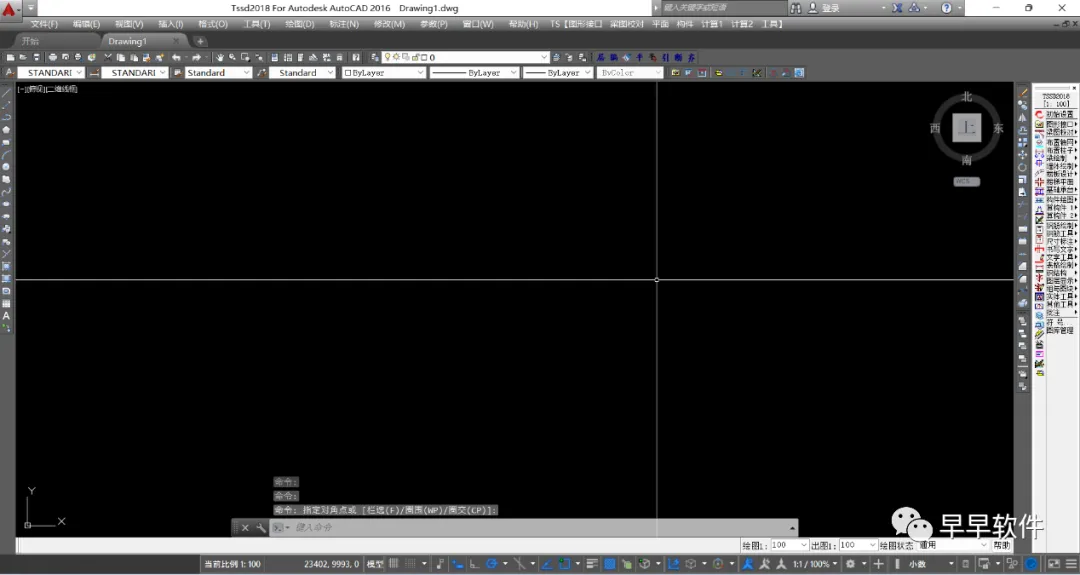Click the undo arrow icon
Screen dimensions: 1080x575
coord(176,57)
